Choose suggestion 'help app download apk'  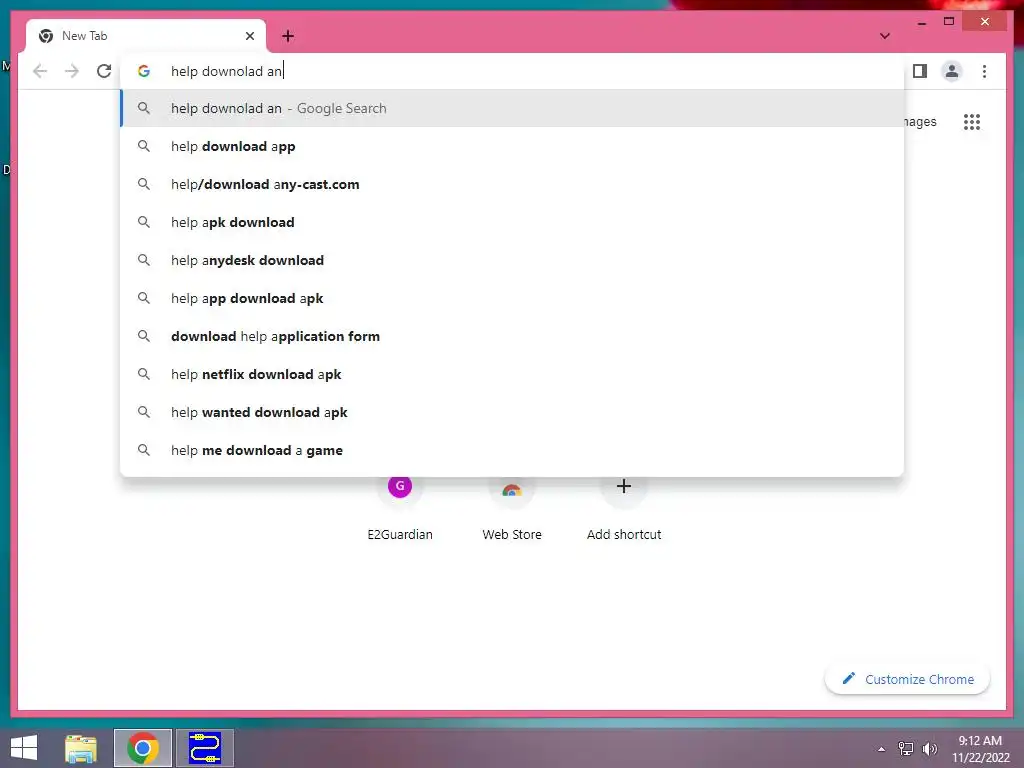(512, 298)
